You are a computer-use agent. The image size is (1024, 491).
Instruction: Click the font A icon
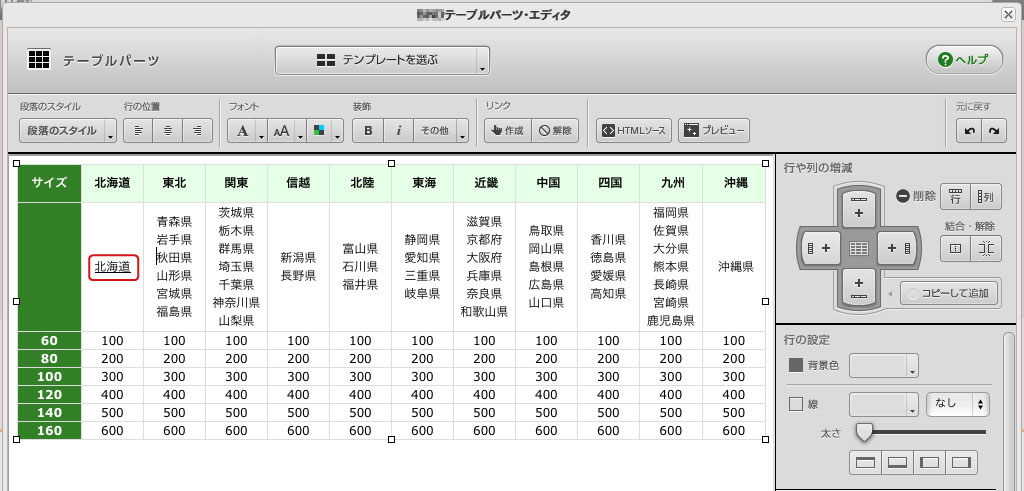tap(242, 131)
